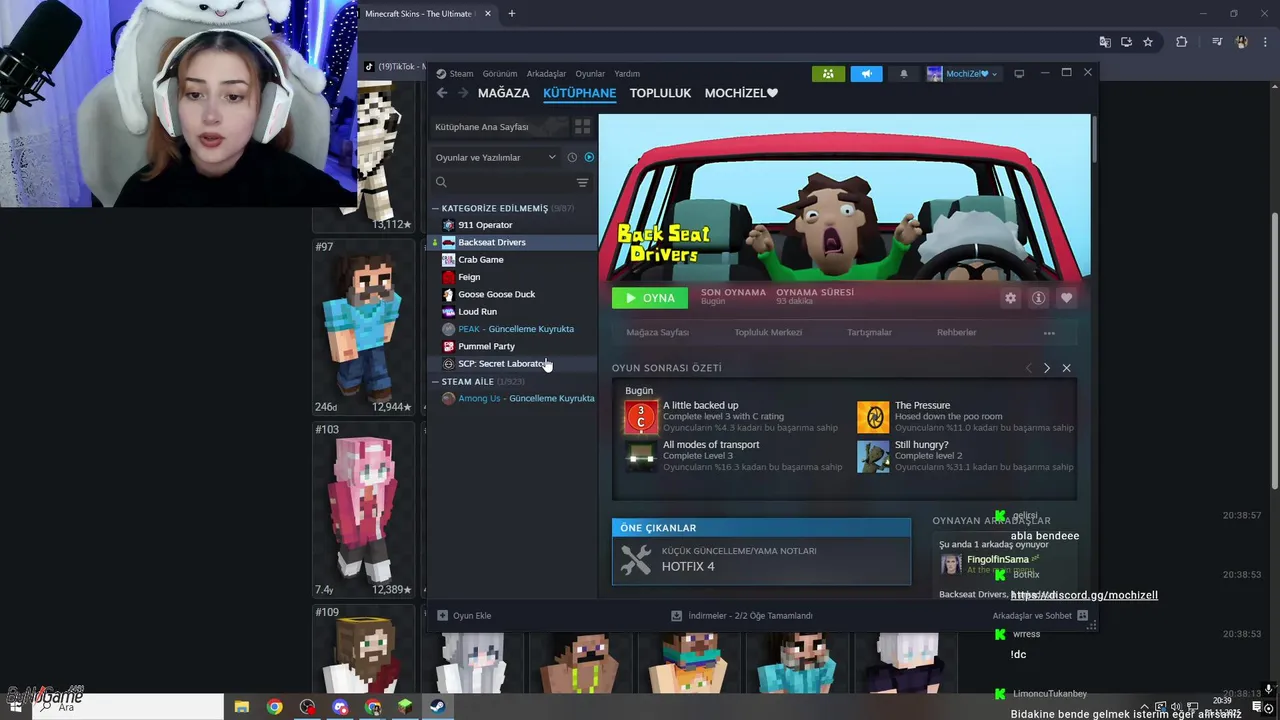Collapse the STEAM AİLE category
Image resolution: width=1280 pixels, height=720 pixels.
(x=436, y=382)
